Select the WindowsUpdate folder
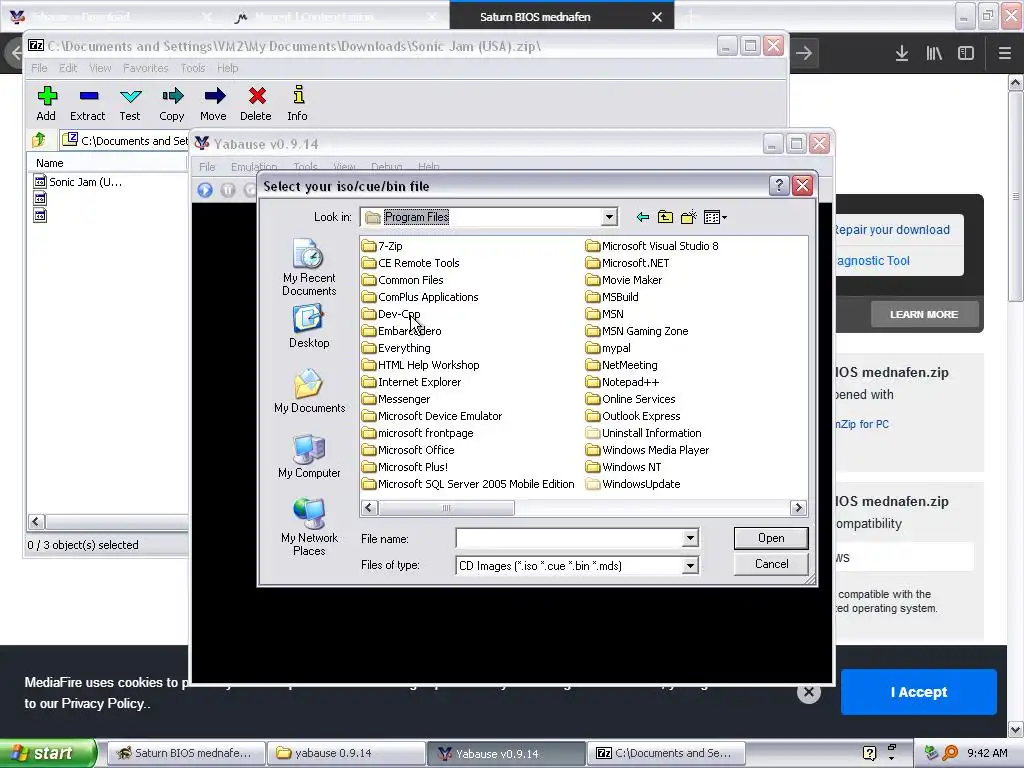Viewport: 1024px width, 768px height. 633,484
